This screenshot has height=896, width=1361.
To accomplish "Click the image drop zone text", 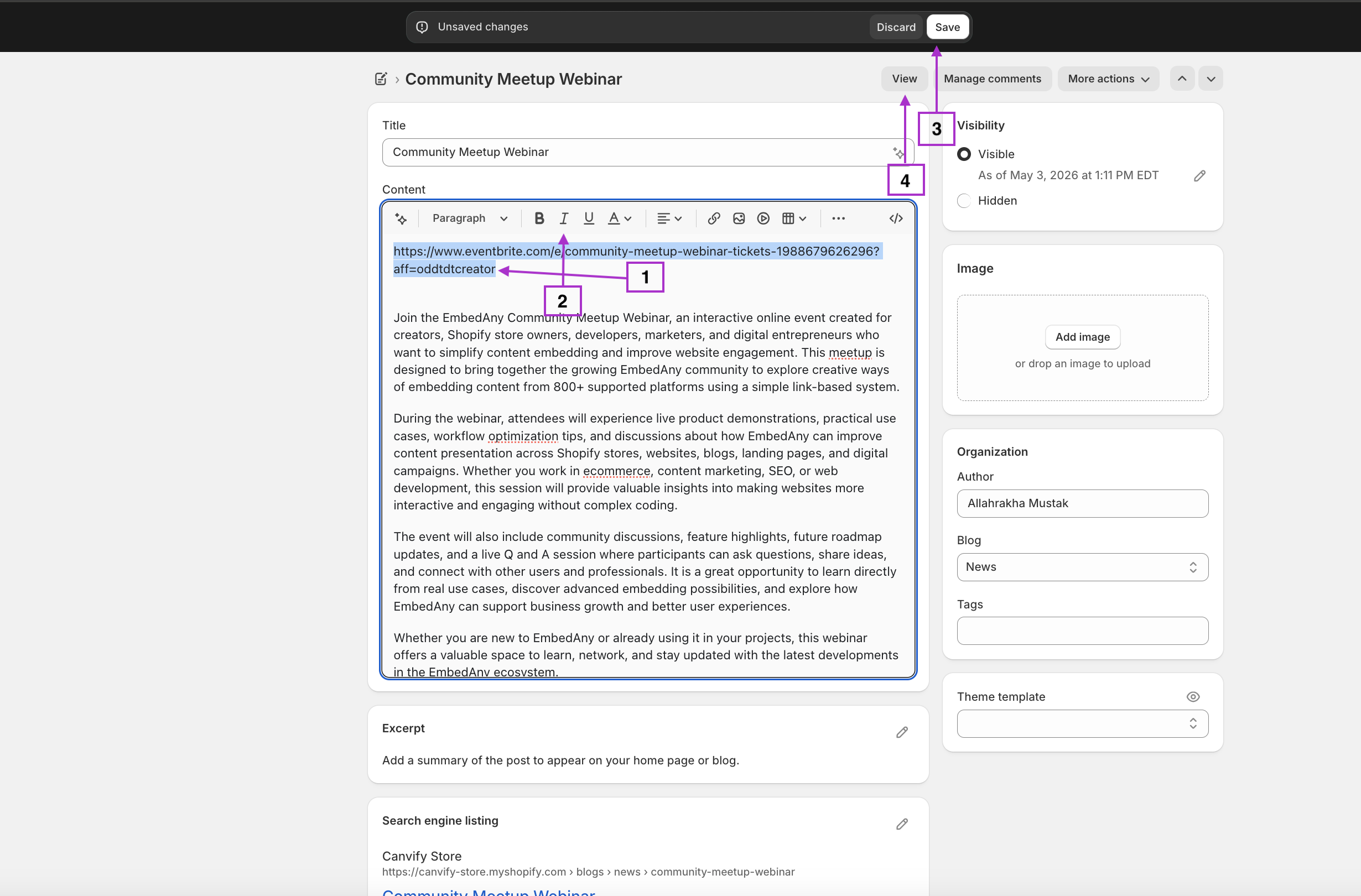I will click(x=1083, y=364).
